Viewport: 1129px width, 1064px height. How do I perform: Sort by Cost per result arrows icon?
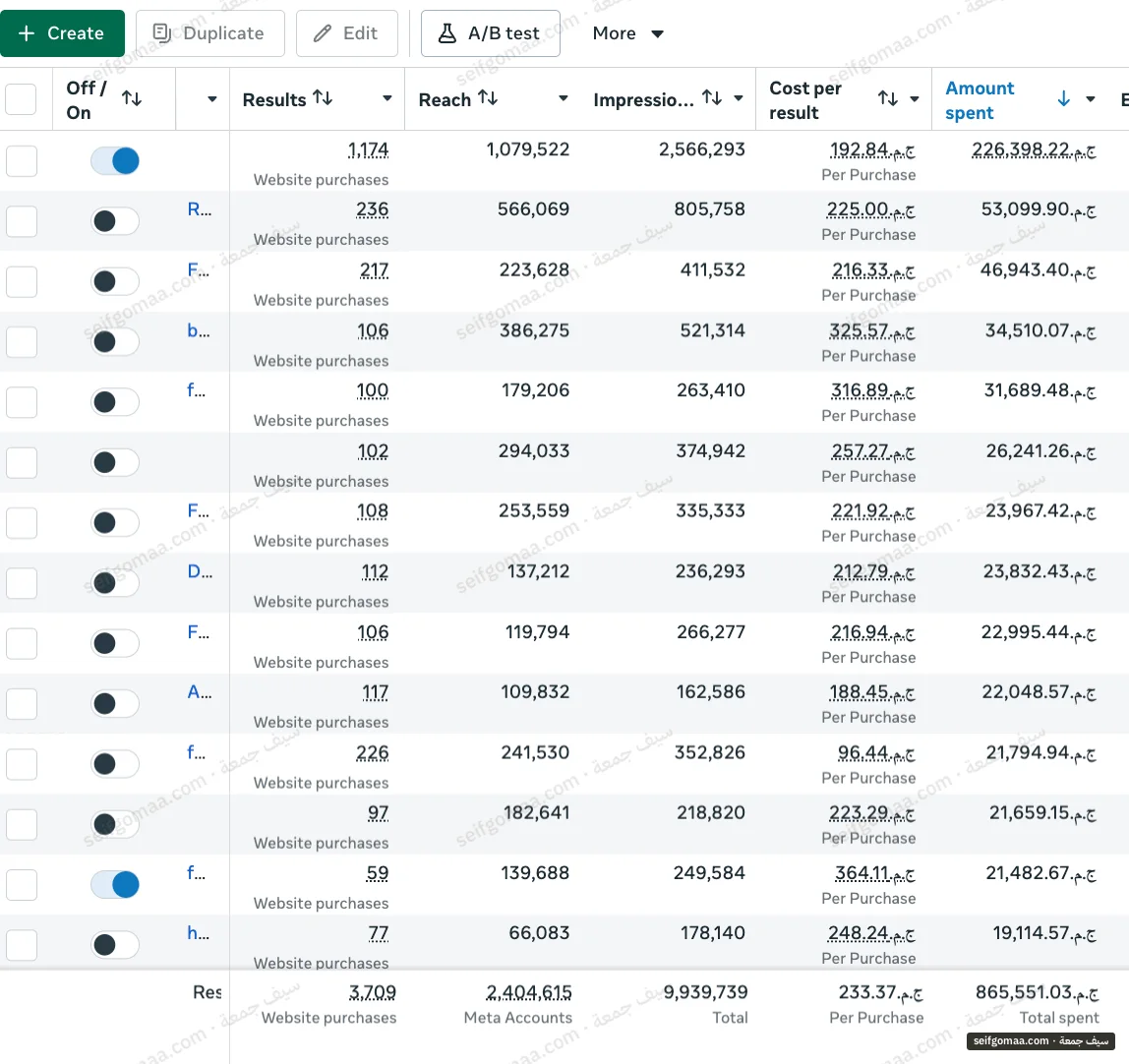pos(888,98)
